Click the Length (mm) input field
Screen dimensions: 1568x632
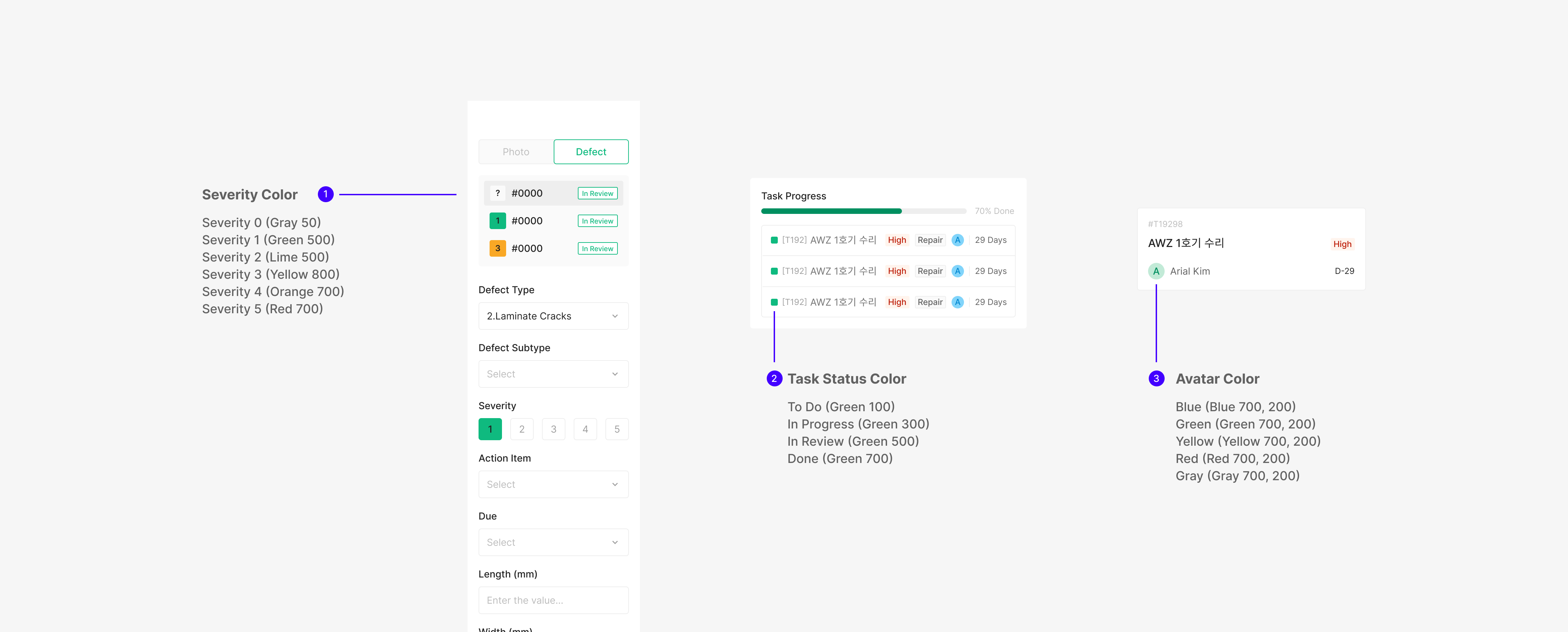click(553, 600)
